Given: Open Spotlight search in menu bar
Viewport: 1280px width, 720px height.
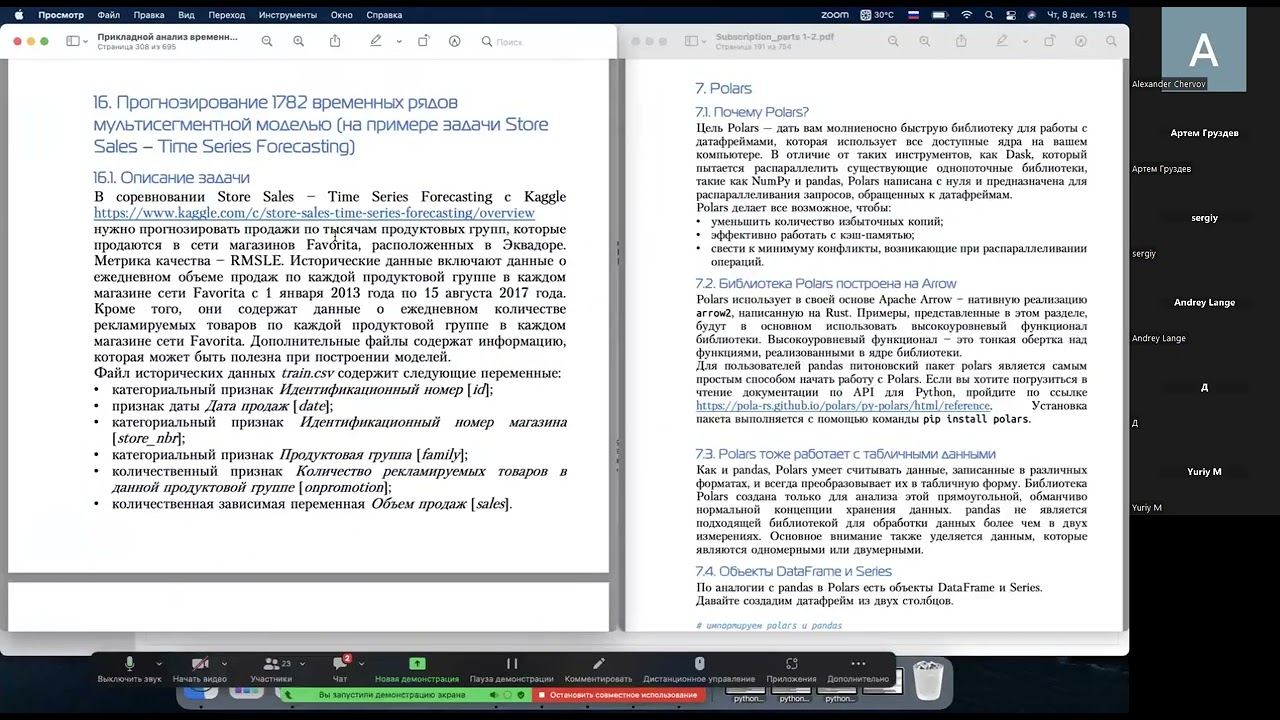Looking at the screenshot, I should (x=989, y=15).
